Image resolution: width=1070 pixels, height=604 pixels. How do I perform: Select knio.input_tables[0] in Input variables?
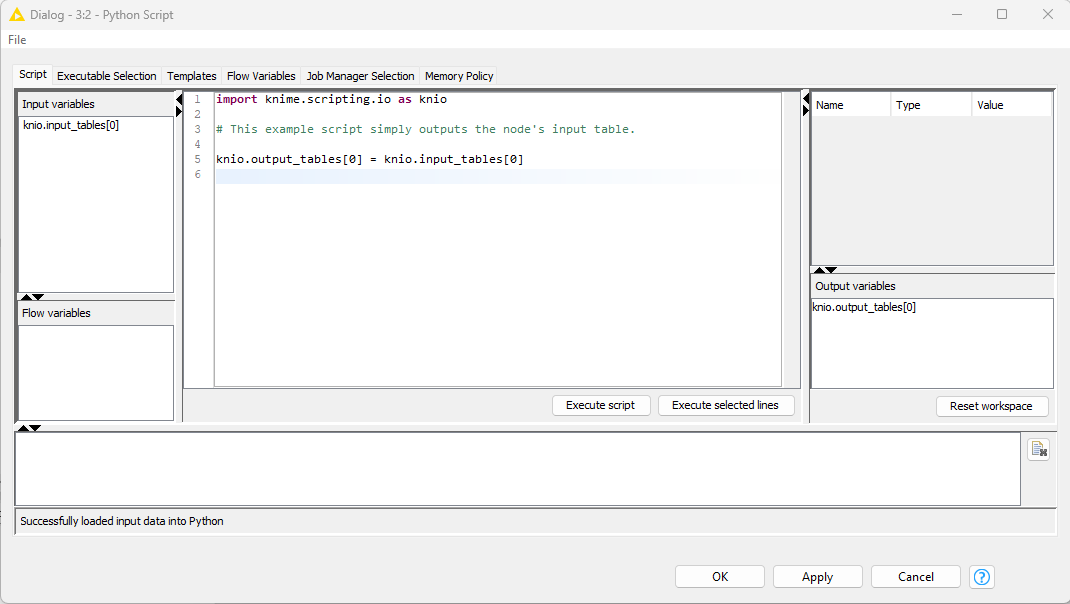click(71, 125)
